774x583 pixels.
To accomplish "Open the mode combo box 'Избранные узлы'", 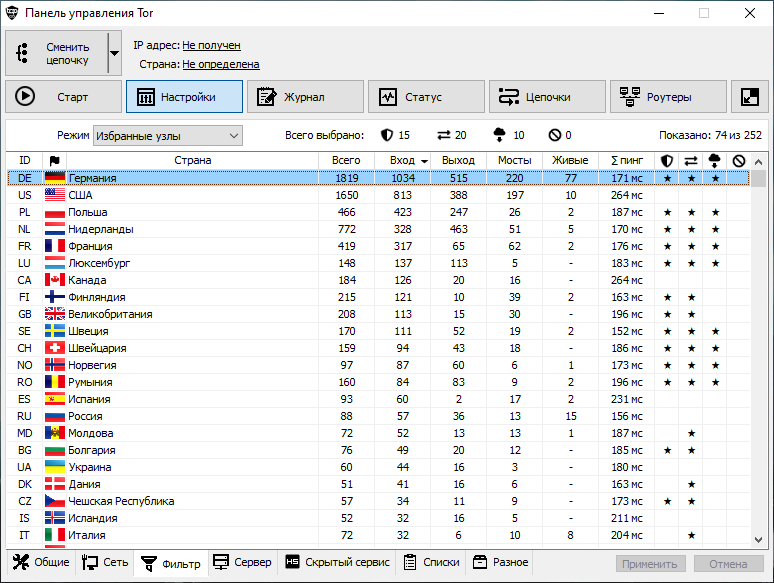I will click(168, 136).
